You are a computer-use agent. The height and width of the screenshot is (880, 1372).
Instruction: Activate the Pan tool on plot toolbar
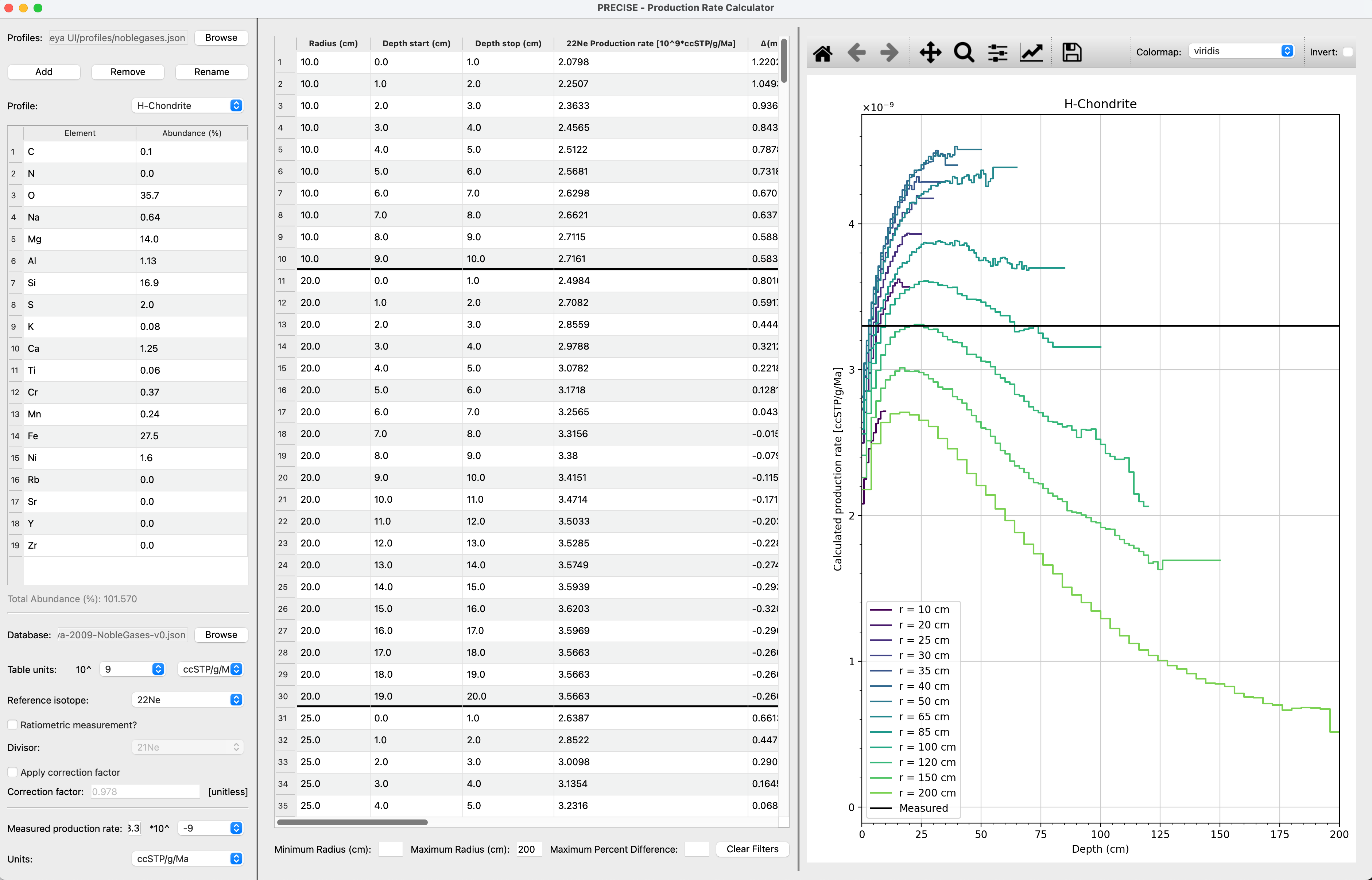click(930, 52)
